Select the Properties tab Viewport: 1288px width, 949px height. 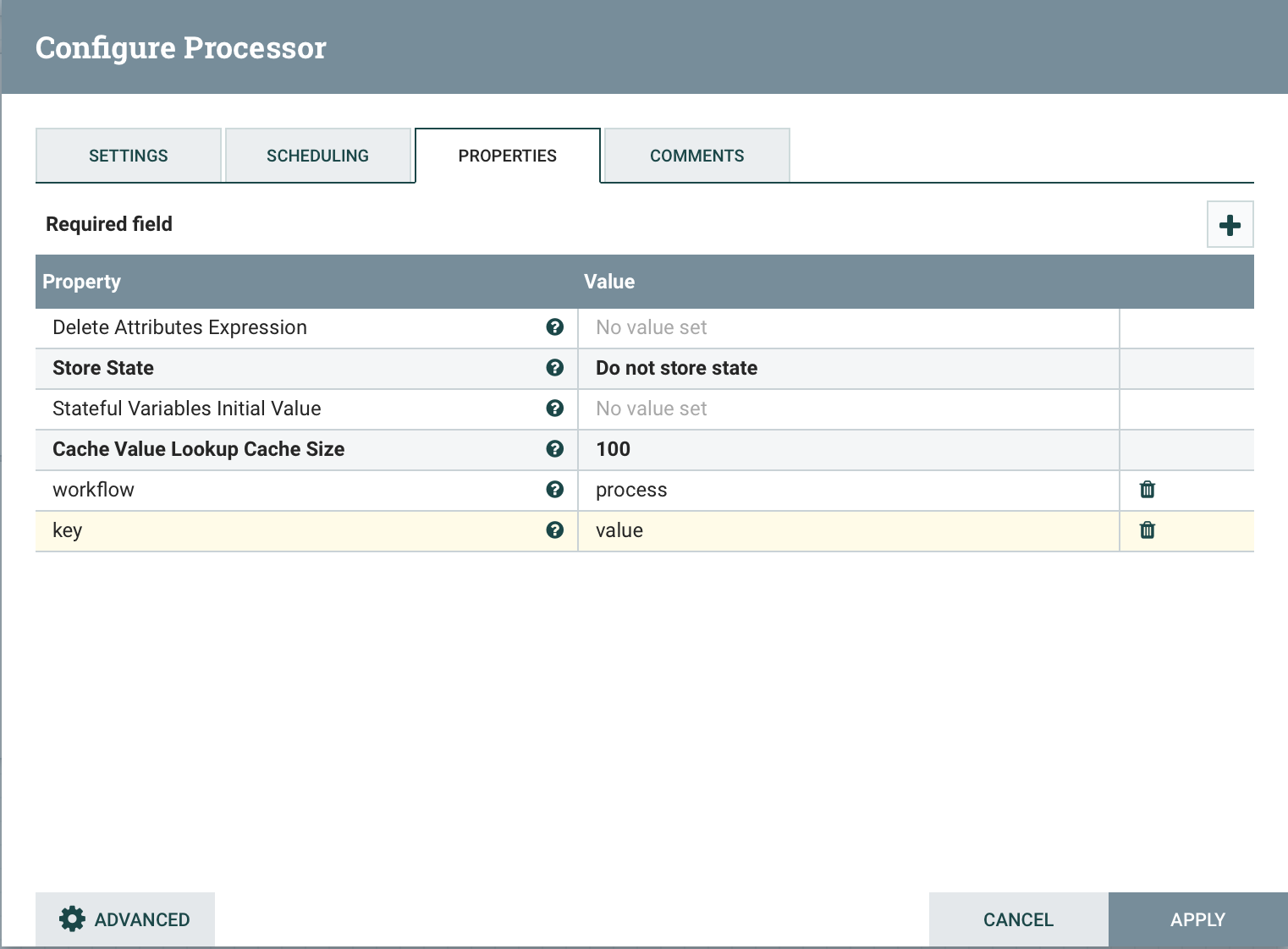click(x=507, y=156)
